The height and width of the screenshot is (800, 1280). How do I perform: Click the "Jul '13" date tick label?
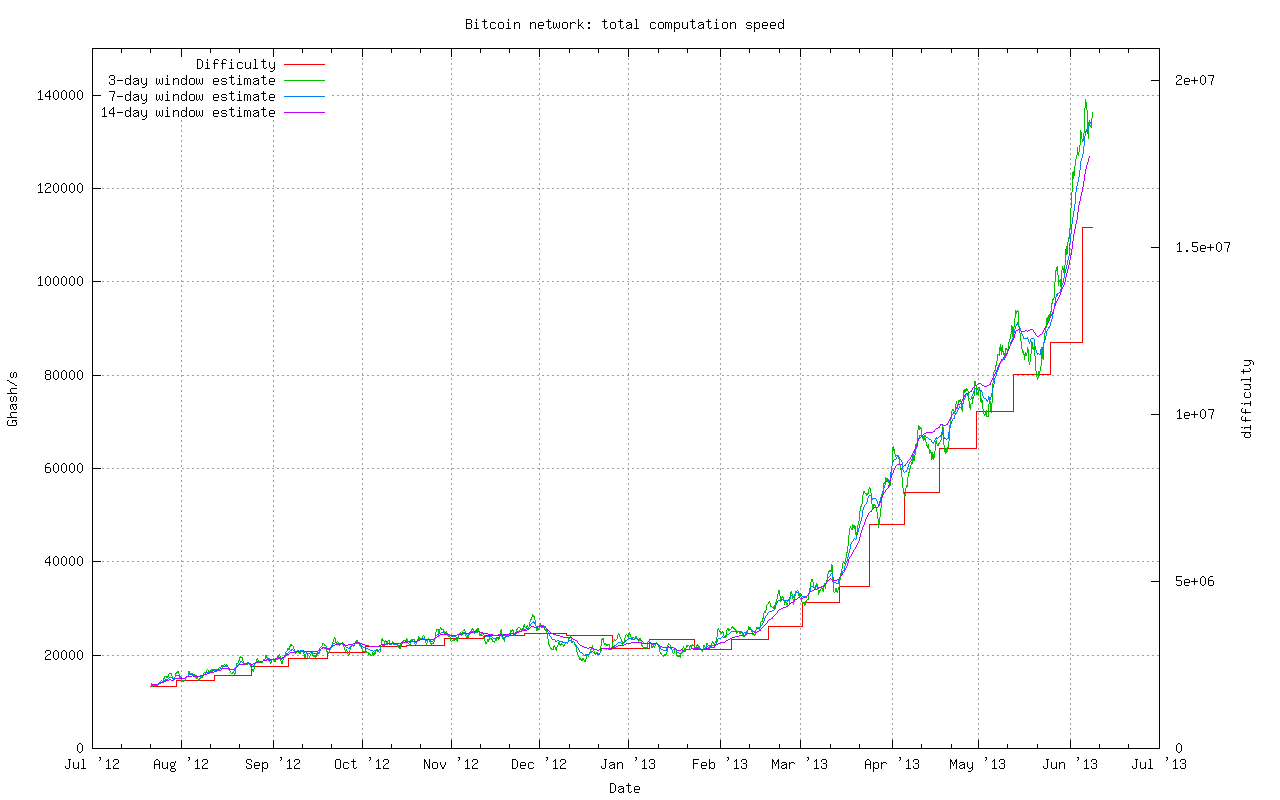(x=1158, y=765)
